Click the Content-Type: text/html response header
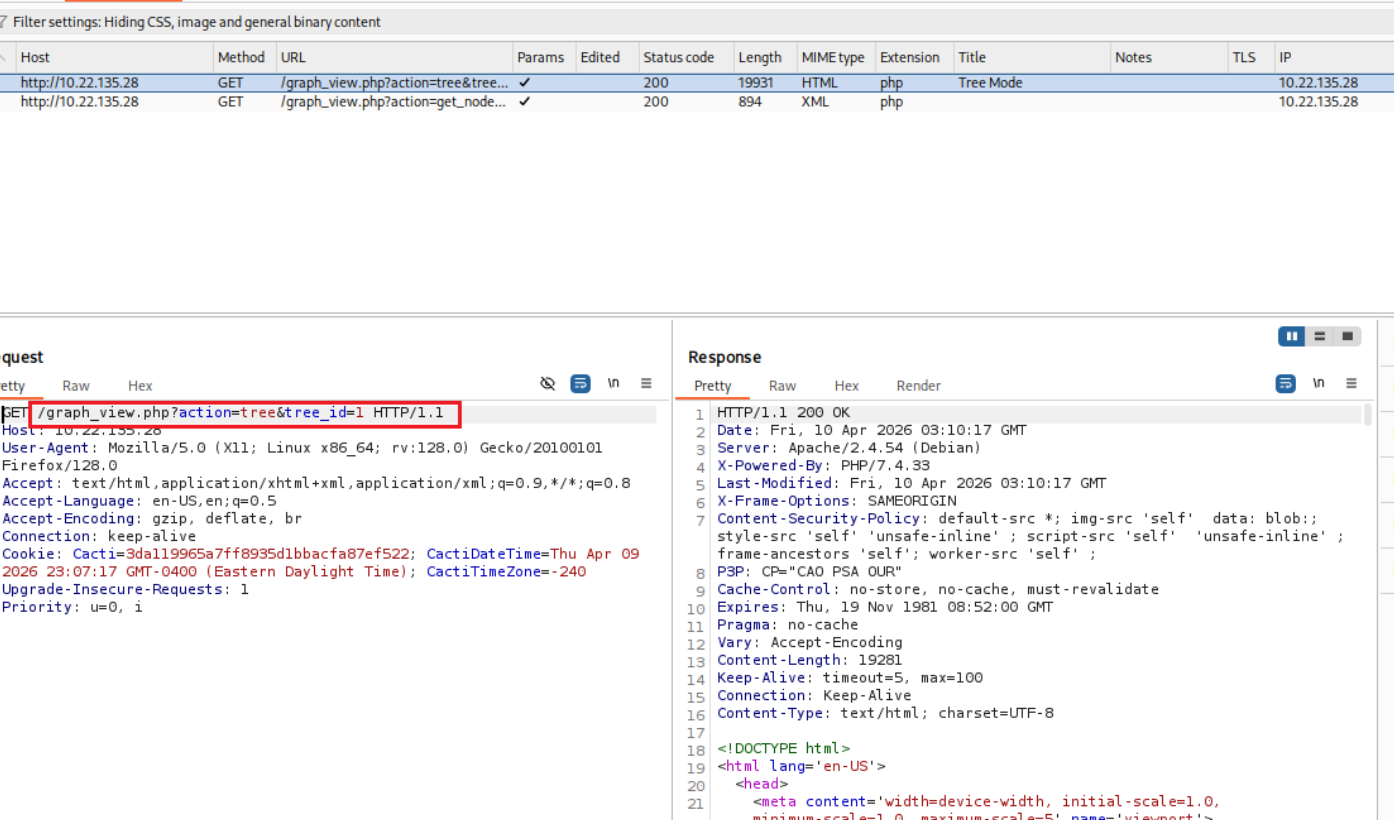The image size is (1394, 820). point(885,713)
